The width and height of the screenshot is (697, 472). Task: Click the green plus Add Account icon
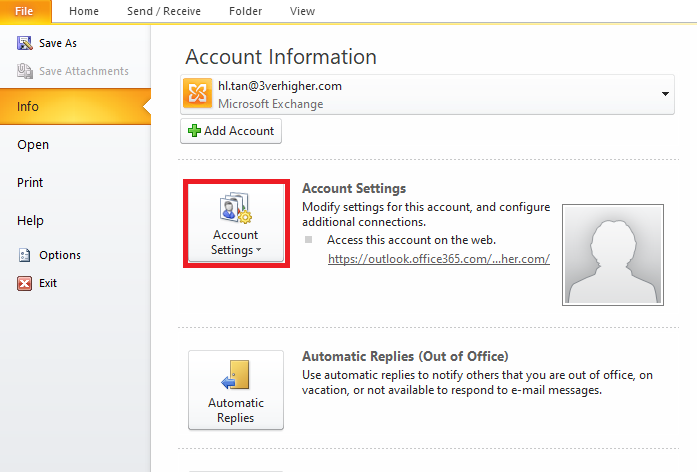pos(194,131)
